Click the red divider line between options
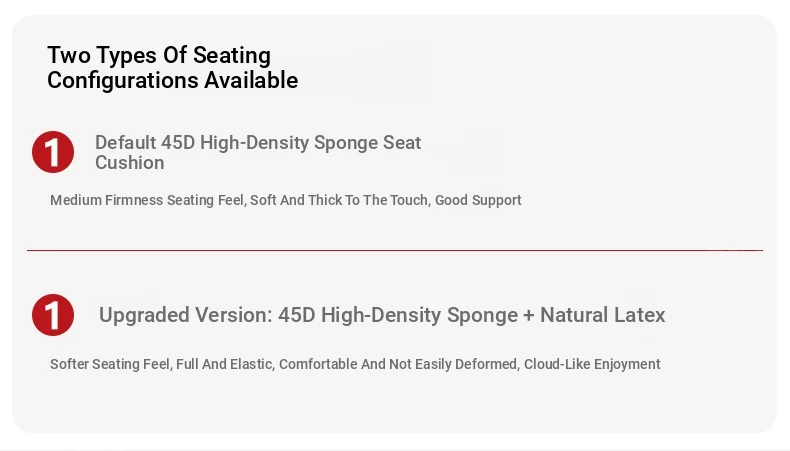Image resolution: width=790 pixels, height=451 pixels. coord(394,250)
